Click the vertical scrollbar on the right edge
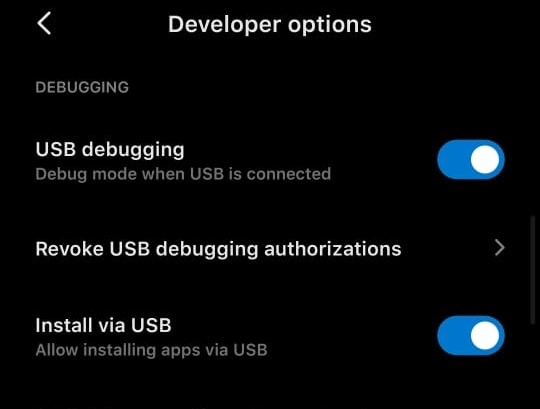540x409 pixels. tap(533, 270)
